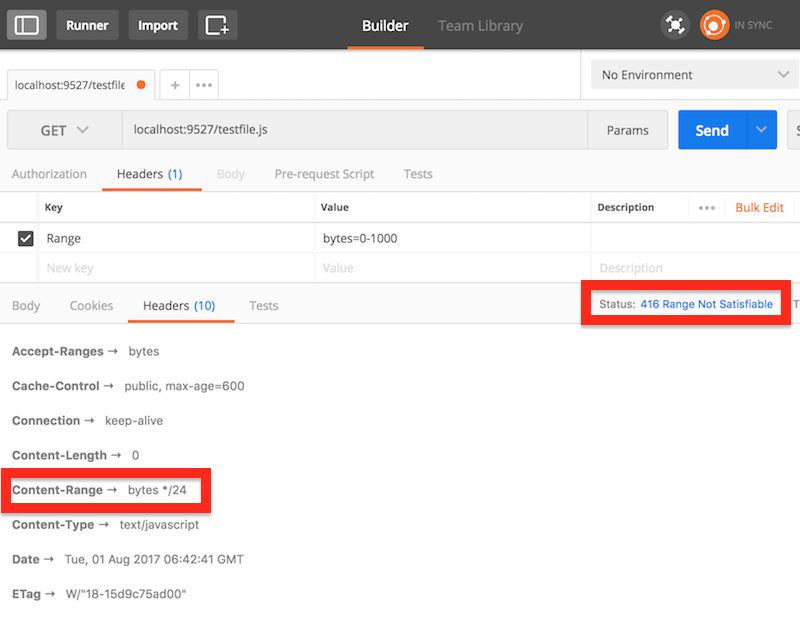Click the Bulk Edit link
Viewport: 800px width, 619px height.
[759, 208]
